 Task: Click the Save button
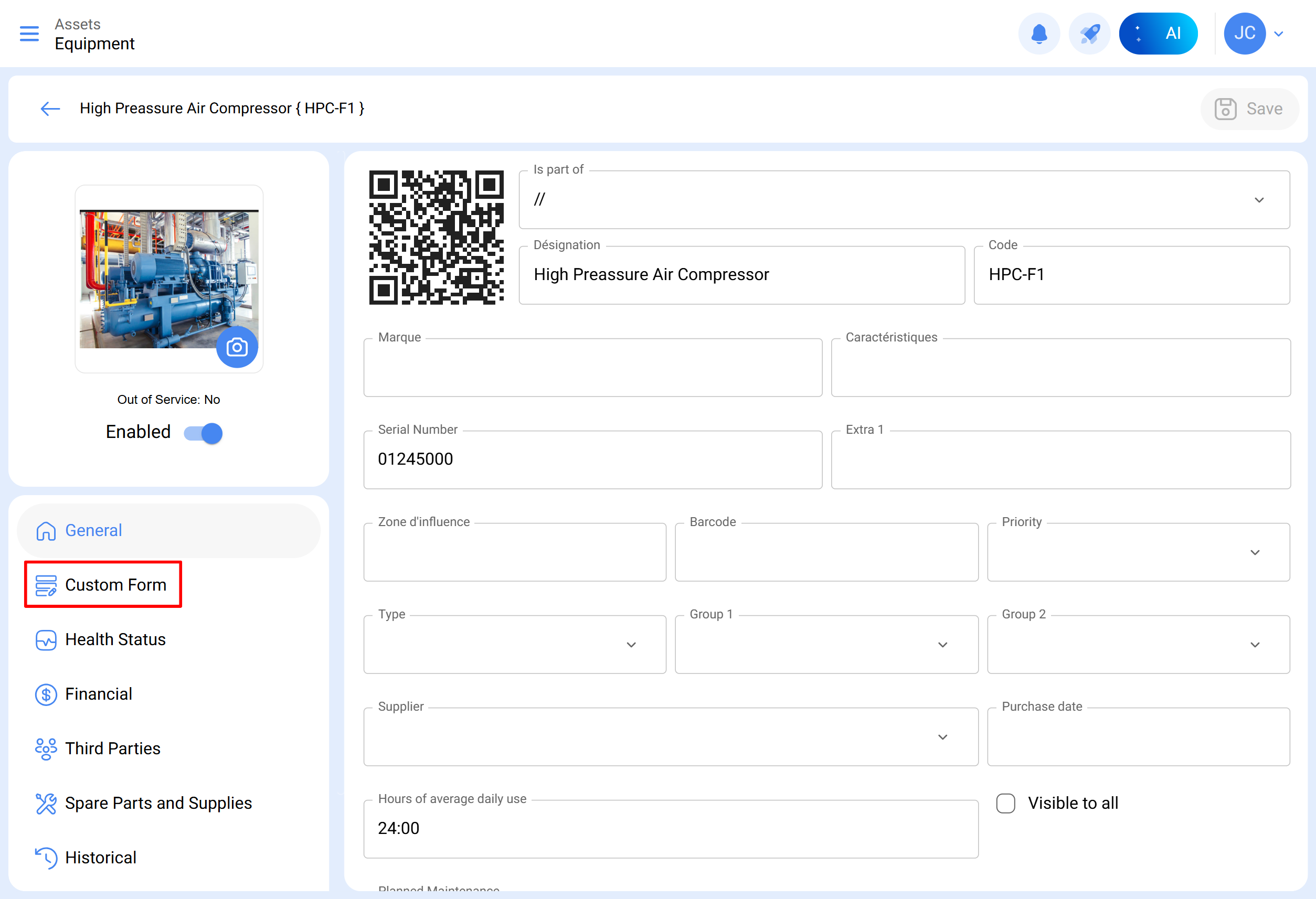(1249, 109)
